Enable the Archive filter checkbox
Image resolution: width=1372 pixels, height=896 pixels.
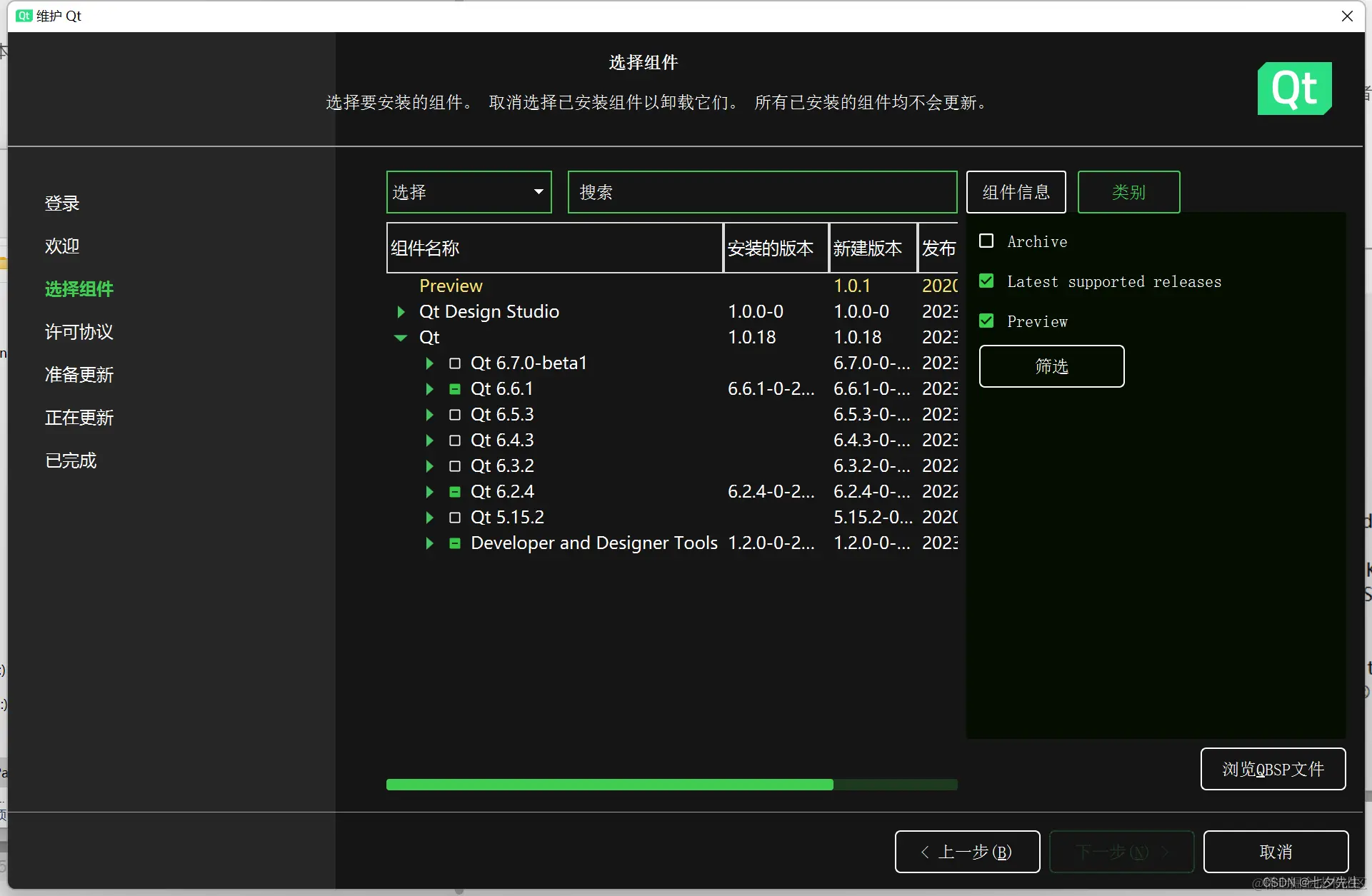(x=986, y=241)
